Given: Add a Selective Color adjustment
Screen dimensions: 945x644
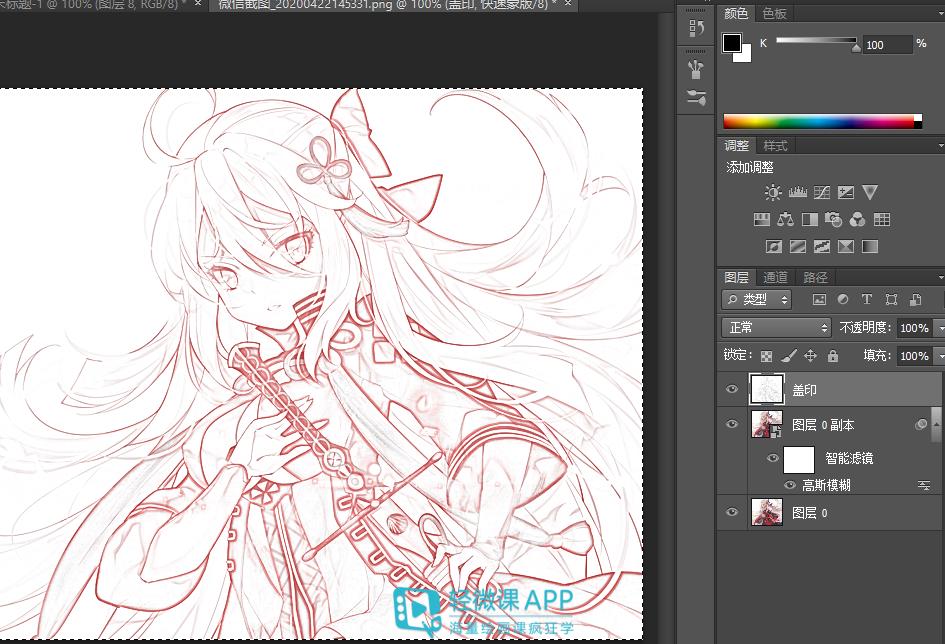Looking at the screenshot, I should pyautogui.click(x=846, y=246).
